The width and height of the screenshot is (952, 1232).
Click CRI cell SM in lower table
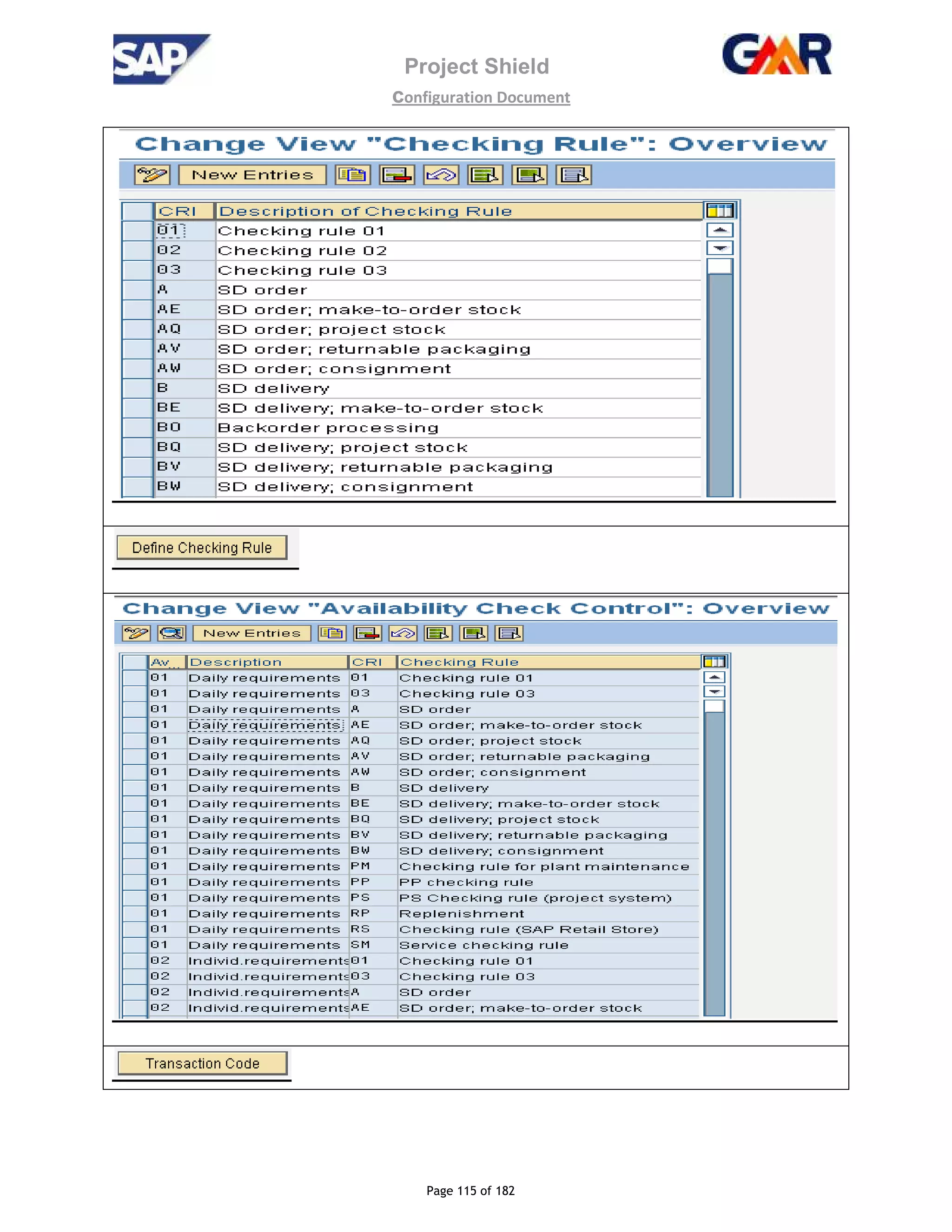[373, 945]
